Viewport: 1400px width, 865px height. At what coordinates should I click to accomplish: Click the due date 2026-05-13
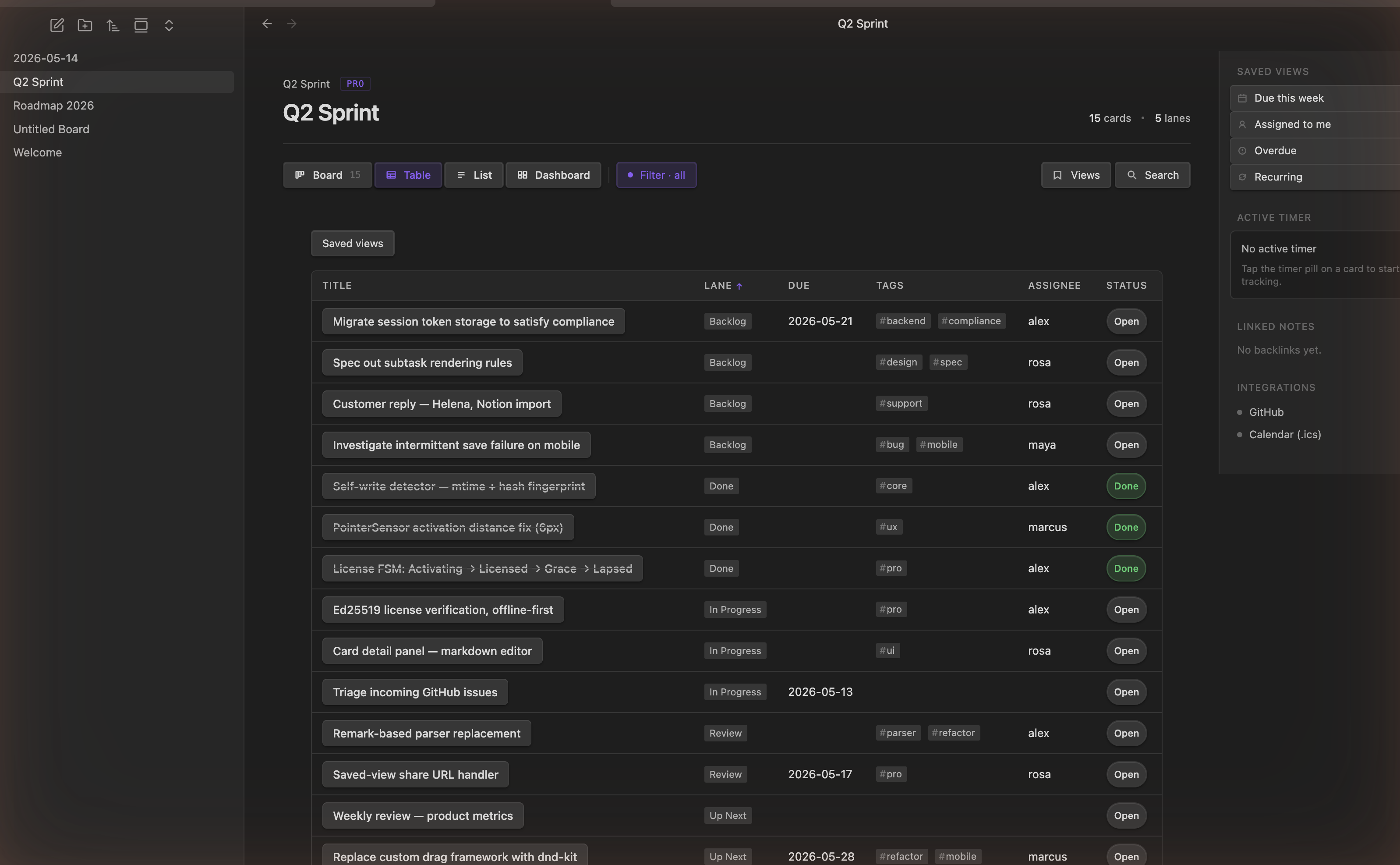[x=820, y=692]
